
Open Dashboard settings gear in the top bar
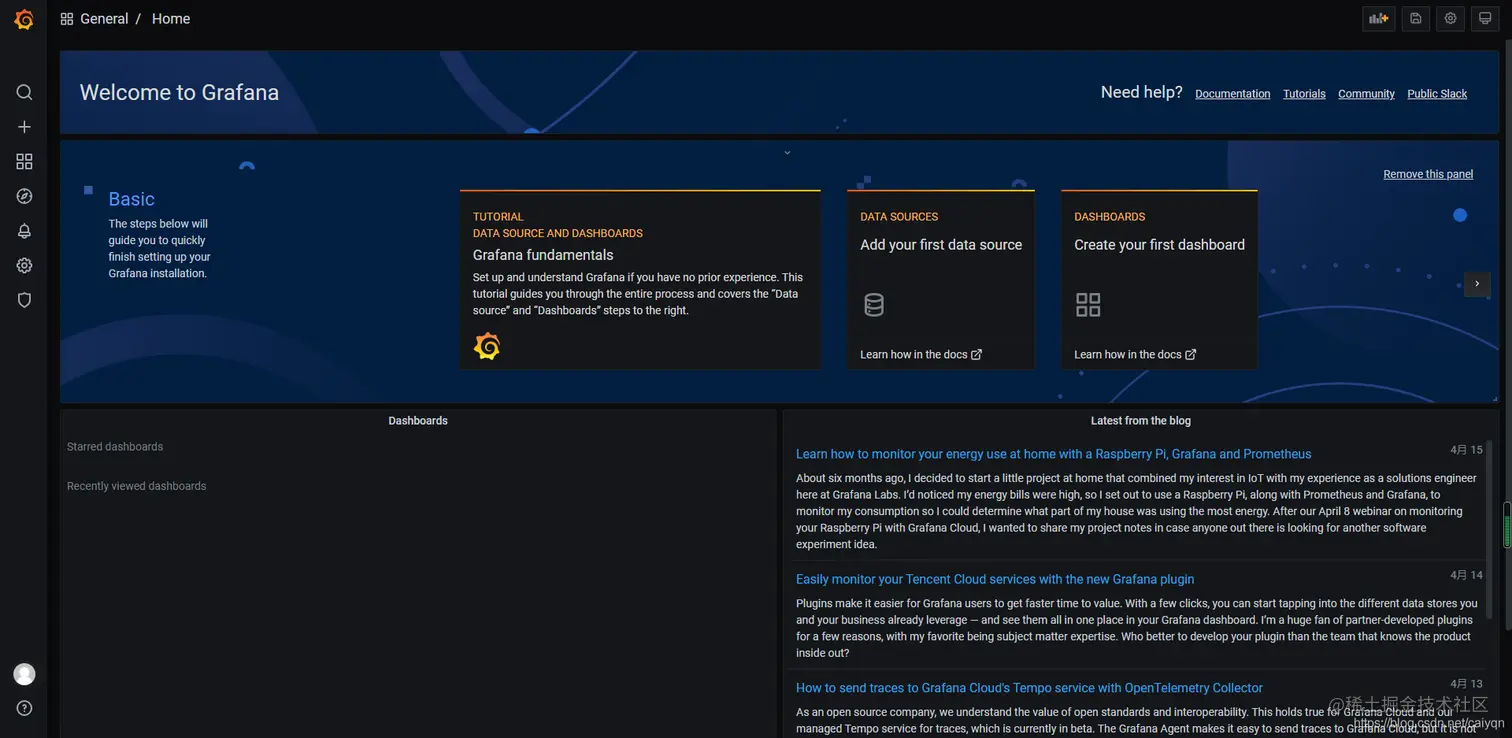(1450, 18)
